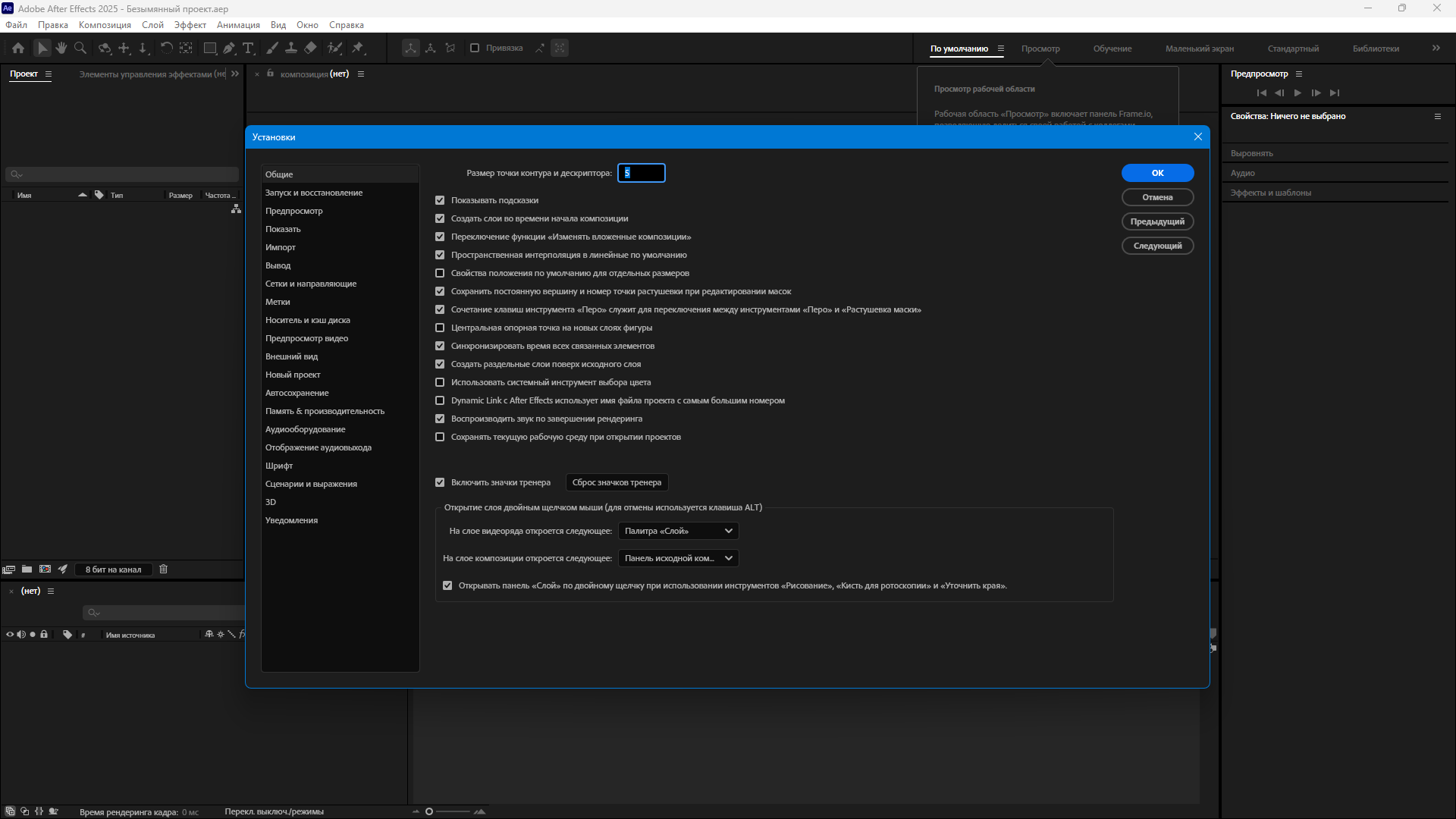This screenshot has height=819, width=1456.
Task: Select the Selection arrow tool
Action: [42, 48]
